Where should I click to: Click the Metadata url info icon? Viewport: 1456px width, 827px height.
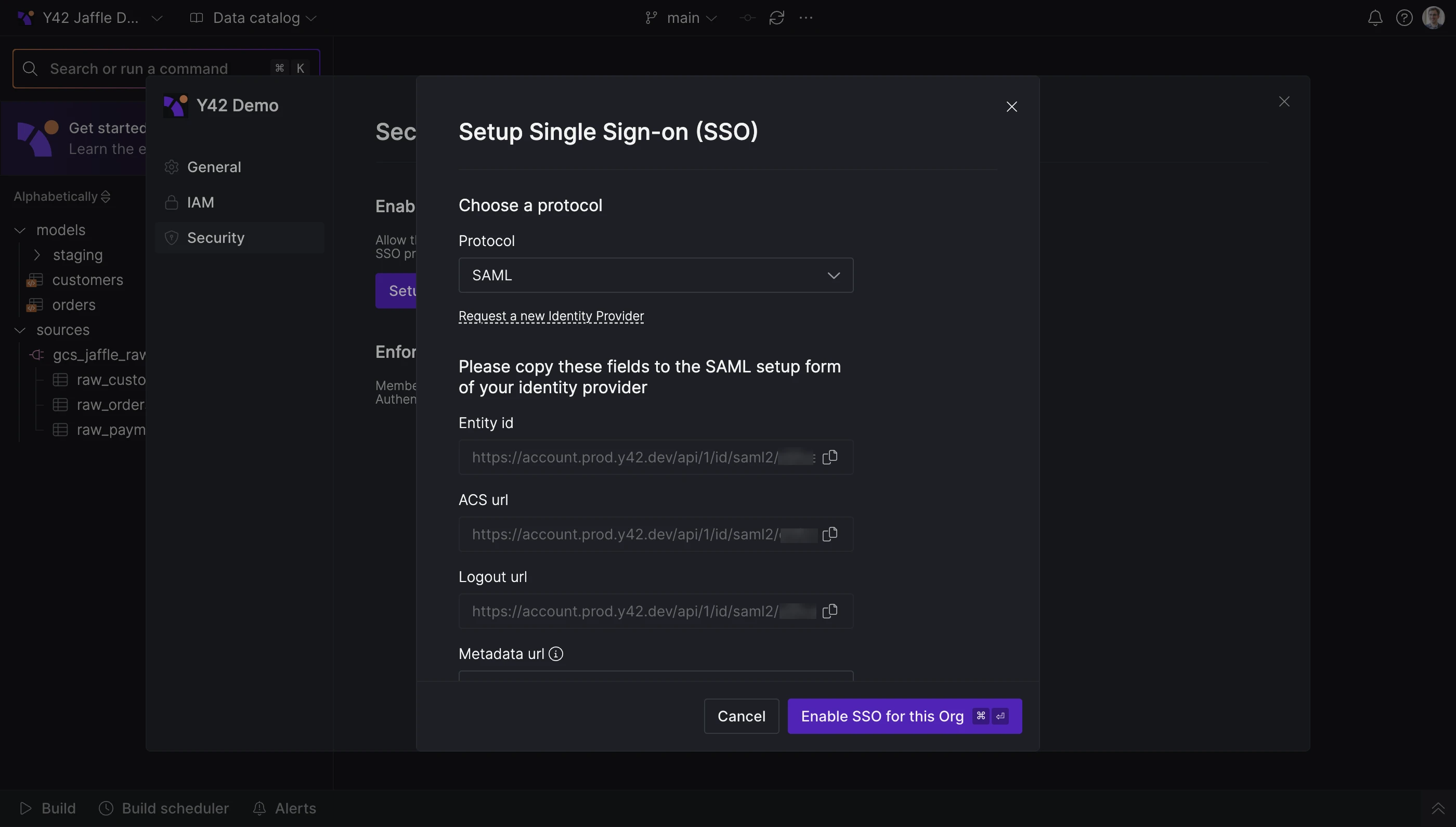point(556,654)
